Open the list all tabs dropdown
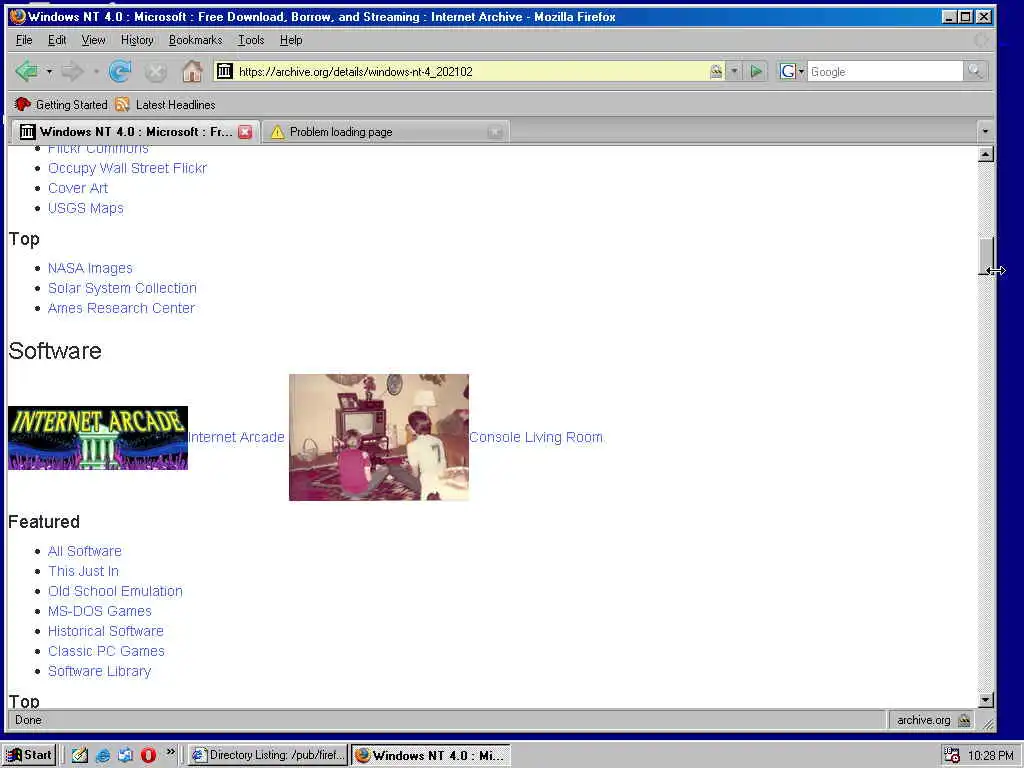The width and height of the screenshot is (1024, 768). pos(985,132)
